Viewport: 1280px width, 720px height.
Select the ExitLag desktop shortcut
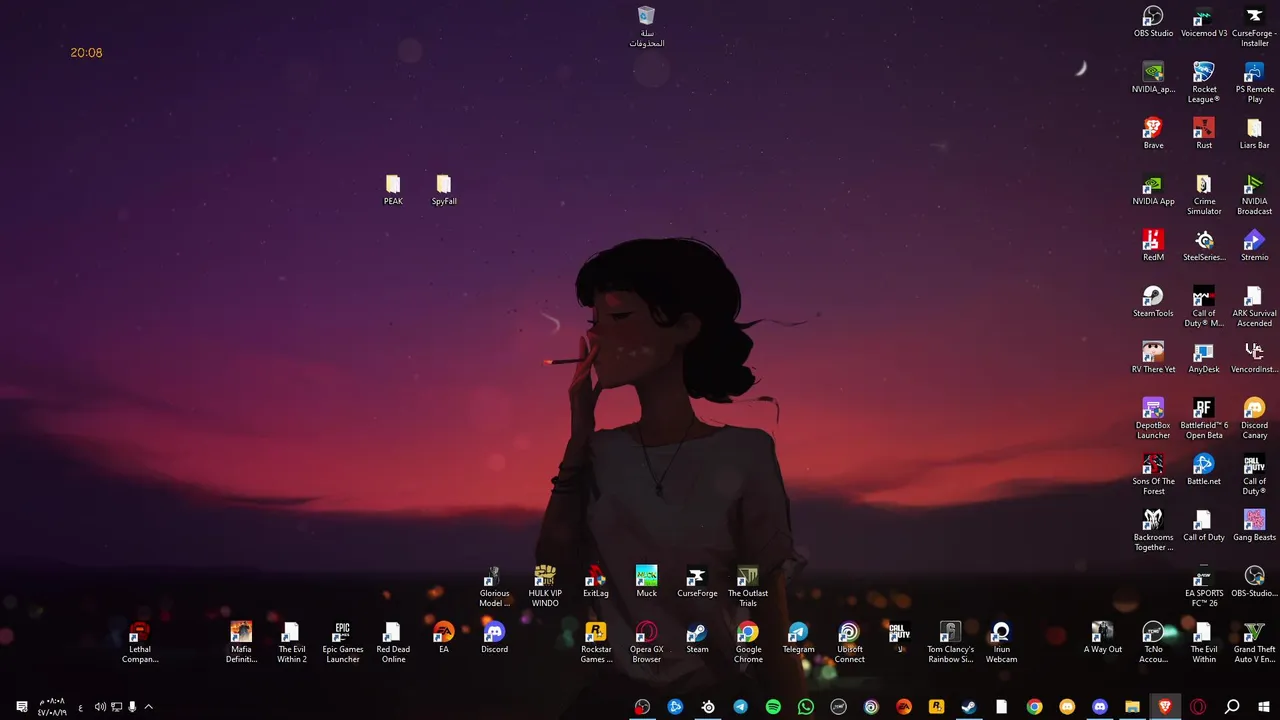pos(596,582)
